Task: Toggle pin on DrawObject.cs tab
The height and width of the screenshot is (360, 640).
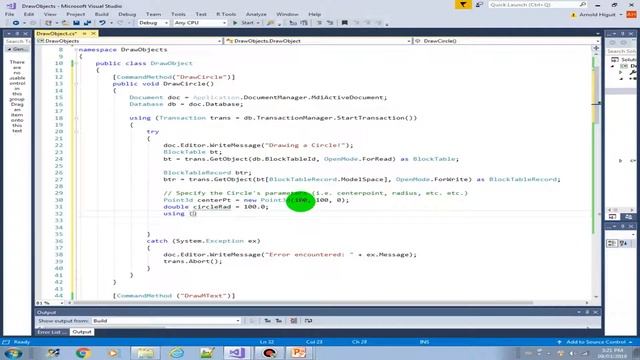Action: point(84,33)
